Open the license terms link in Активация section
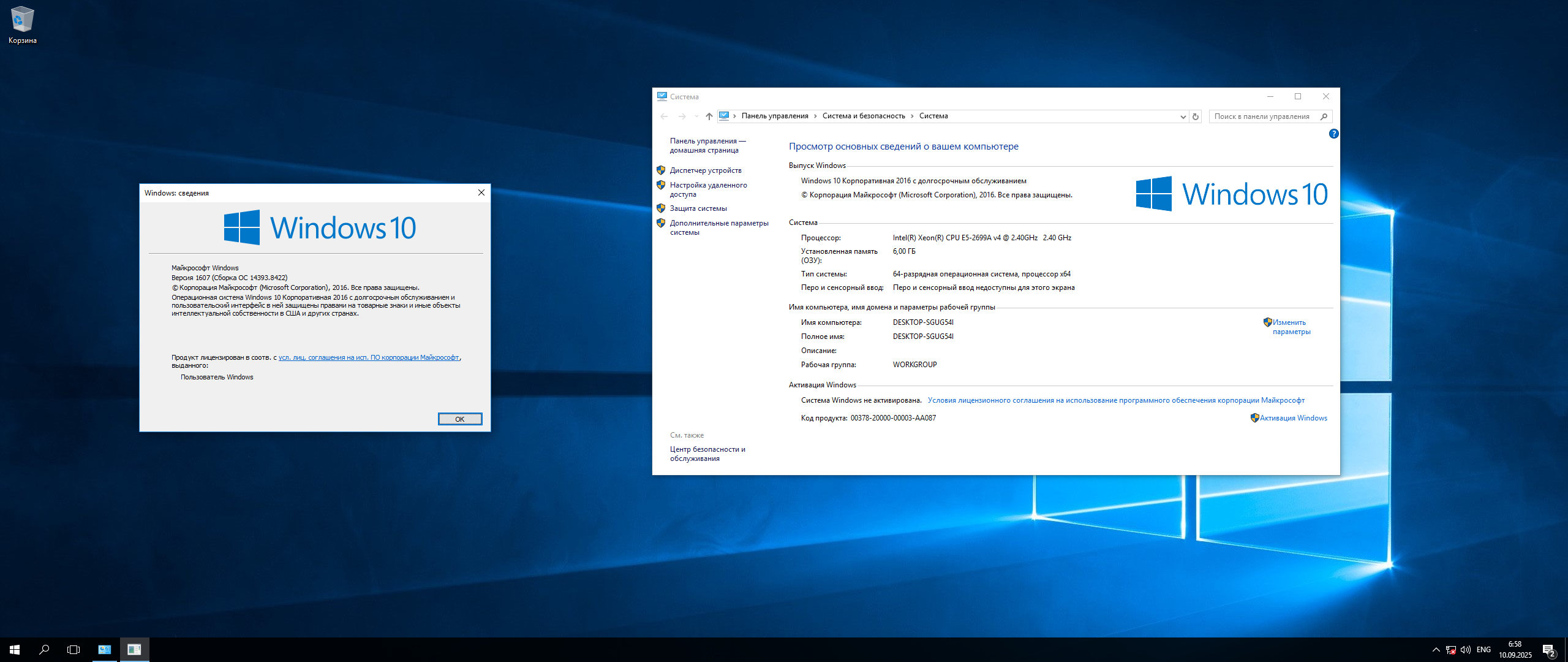The height and width of the screenshot is (662, 1568). (1116, 400)
